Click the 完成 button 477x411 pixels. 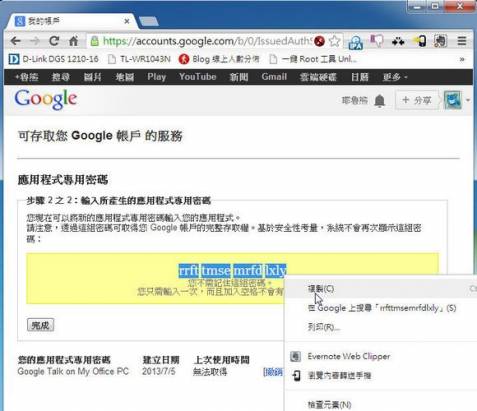[x=40, y=325]
